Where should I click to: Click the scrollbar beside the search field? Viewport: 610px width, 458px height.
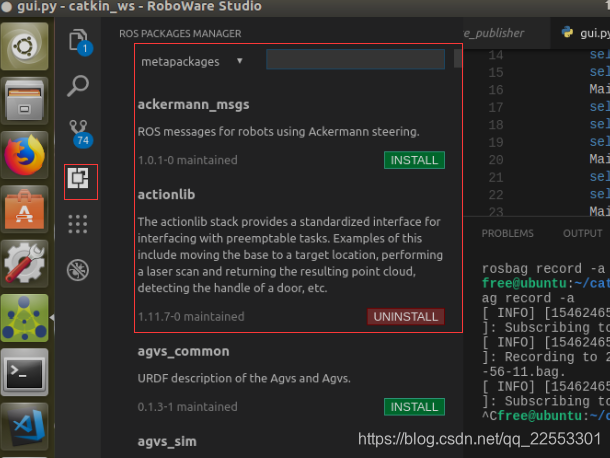click(458, 59)
